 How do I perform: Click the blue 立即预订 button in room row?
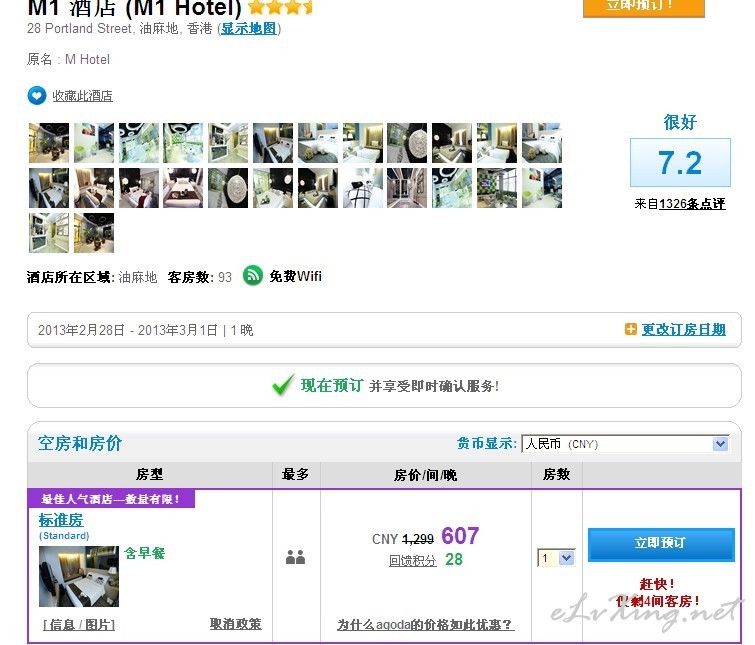pyautogui.click(x=661, y=544)
